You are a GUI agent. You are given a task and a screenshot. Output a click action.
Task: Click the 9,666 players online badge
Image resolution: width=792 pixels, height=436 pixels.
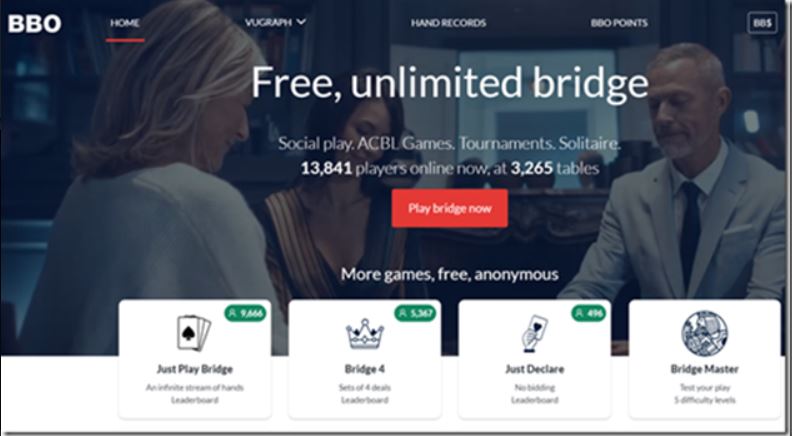245,313
